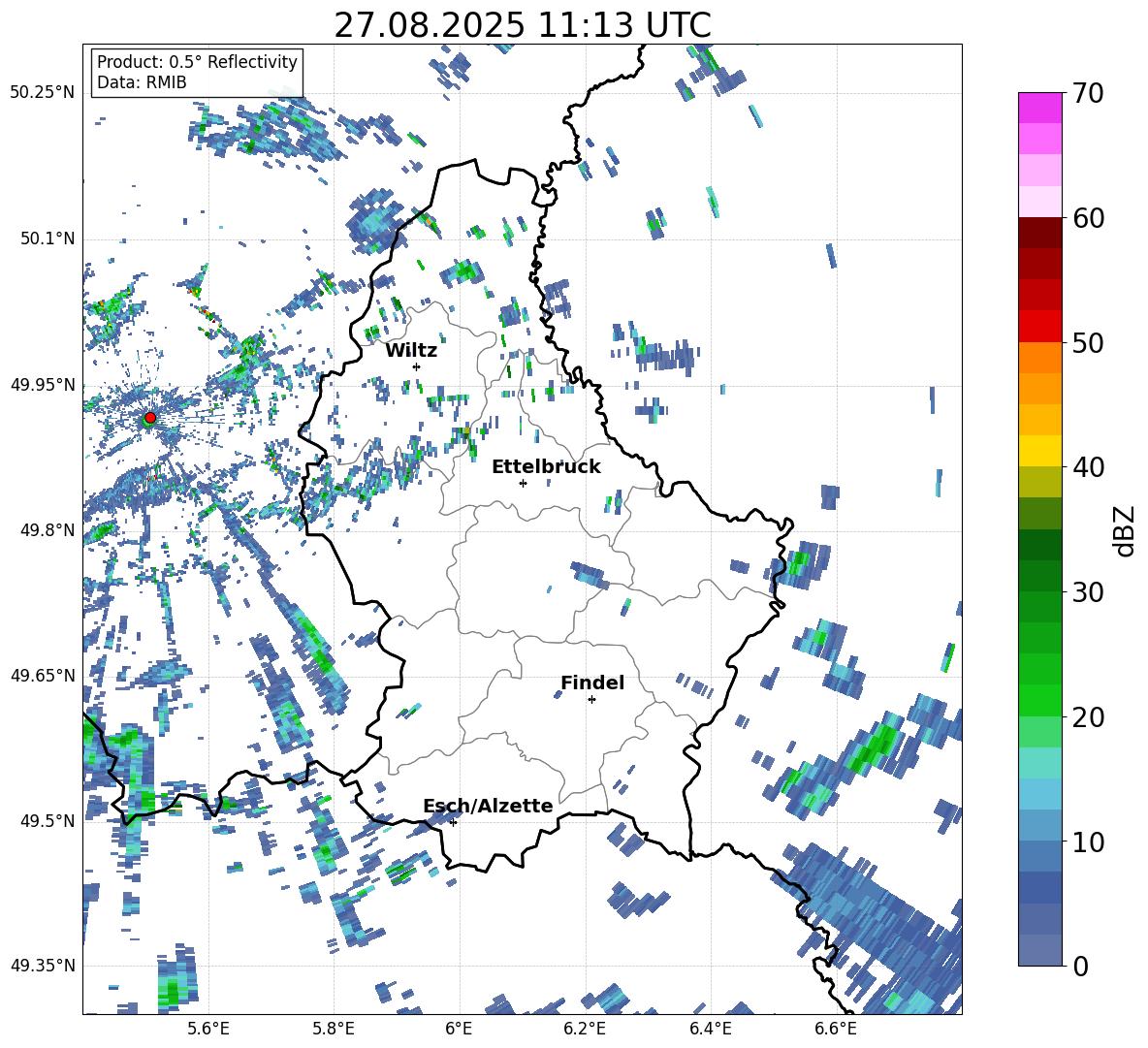Click the 5.6°E longitude label
Viewport: 1148px width, 1048px height.
pos(208,1029)
